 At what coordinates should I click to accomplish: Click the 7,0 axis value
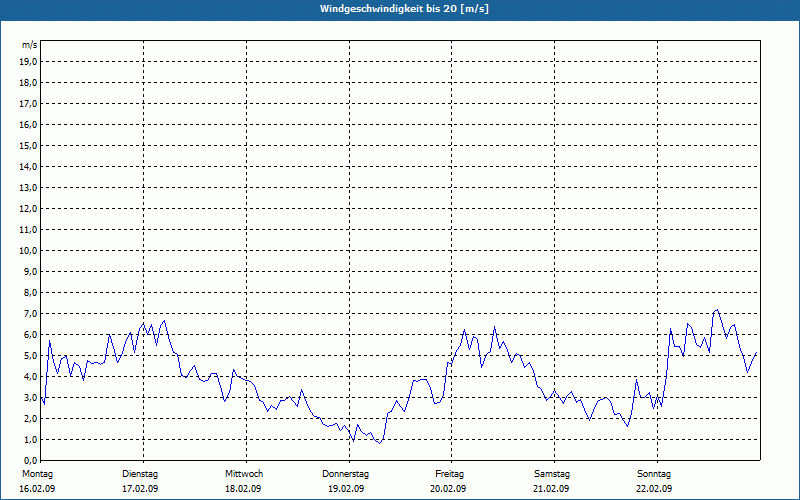point(31,313)
